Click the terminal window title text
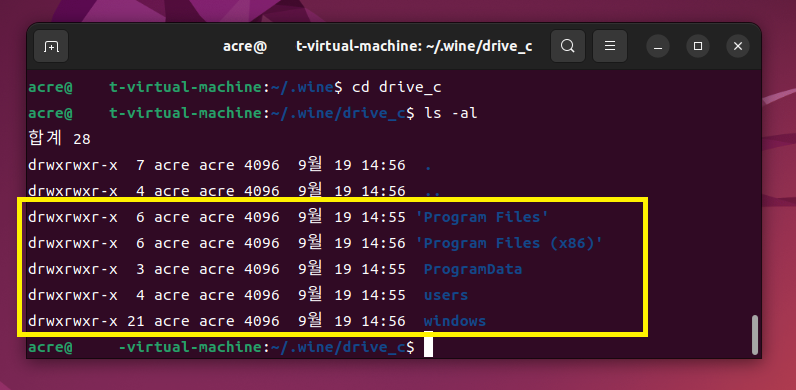 (378, 47)
